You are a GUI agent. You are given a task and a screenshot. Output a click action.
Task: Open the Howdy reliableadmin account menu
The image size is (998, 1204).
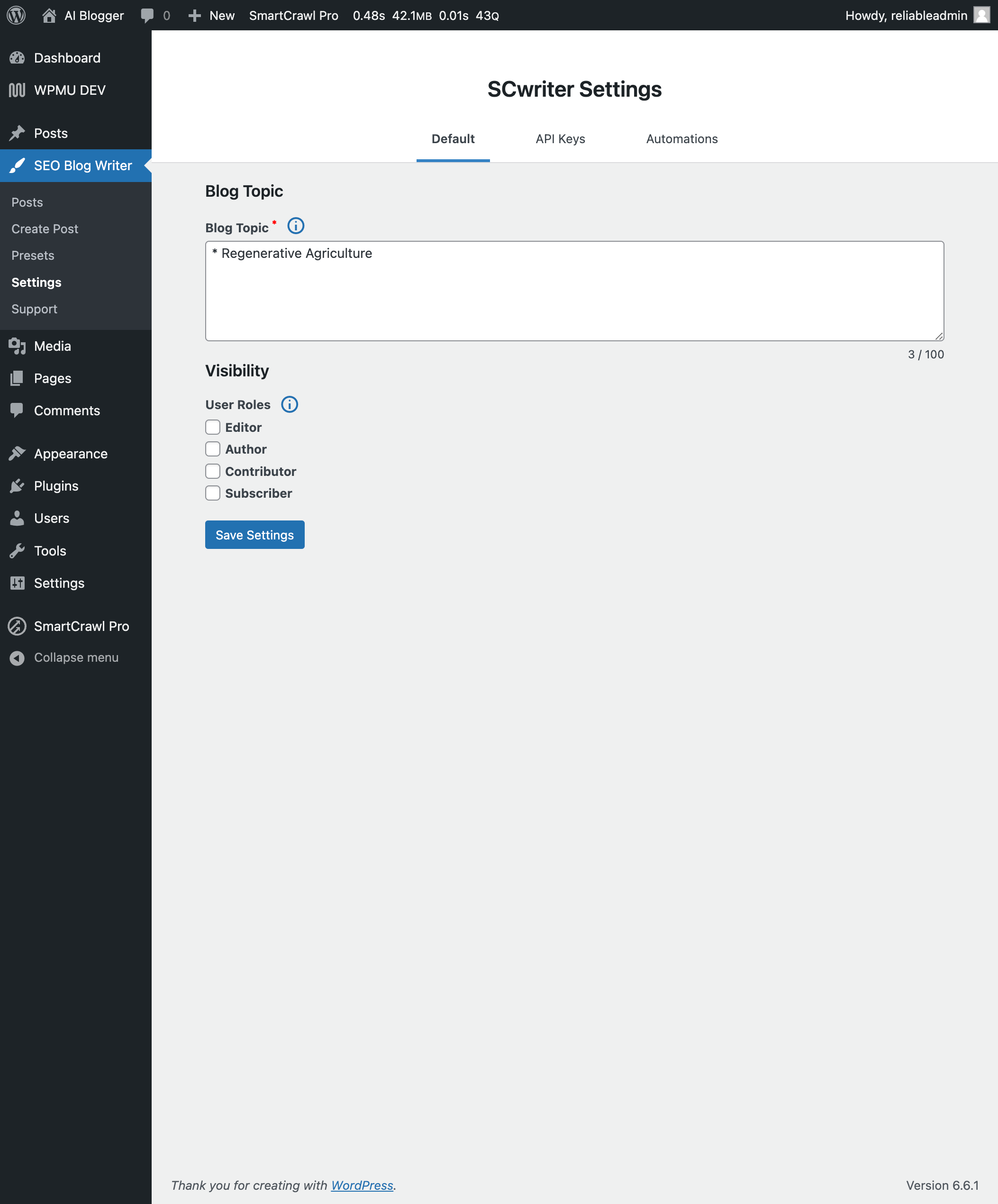coord(906,16)
